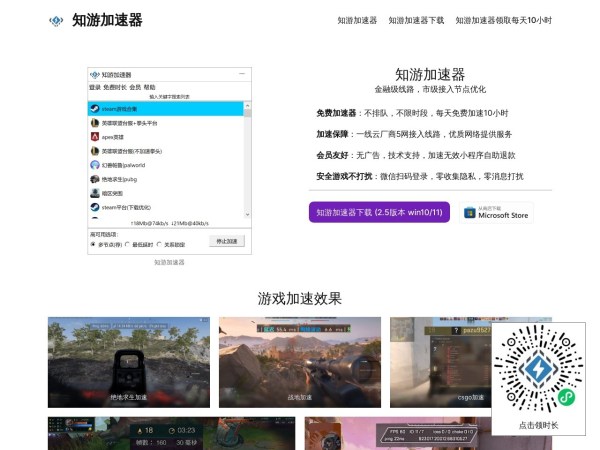Image resolution: width=600 pixels, height=450 pixels.
Task: Click the 金融级线路，市级接入节点优化 subtitle
Action: coord(430,90)
